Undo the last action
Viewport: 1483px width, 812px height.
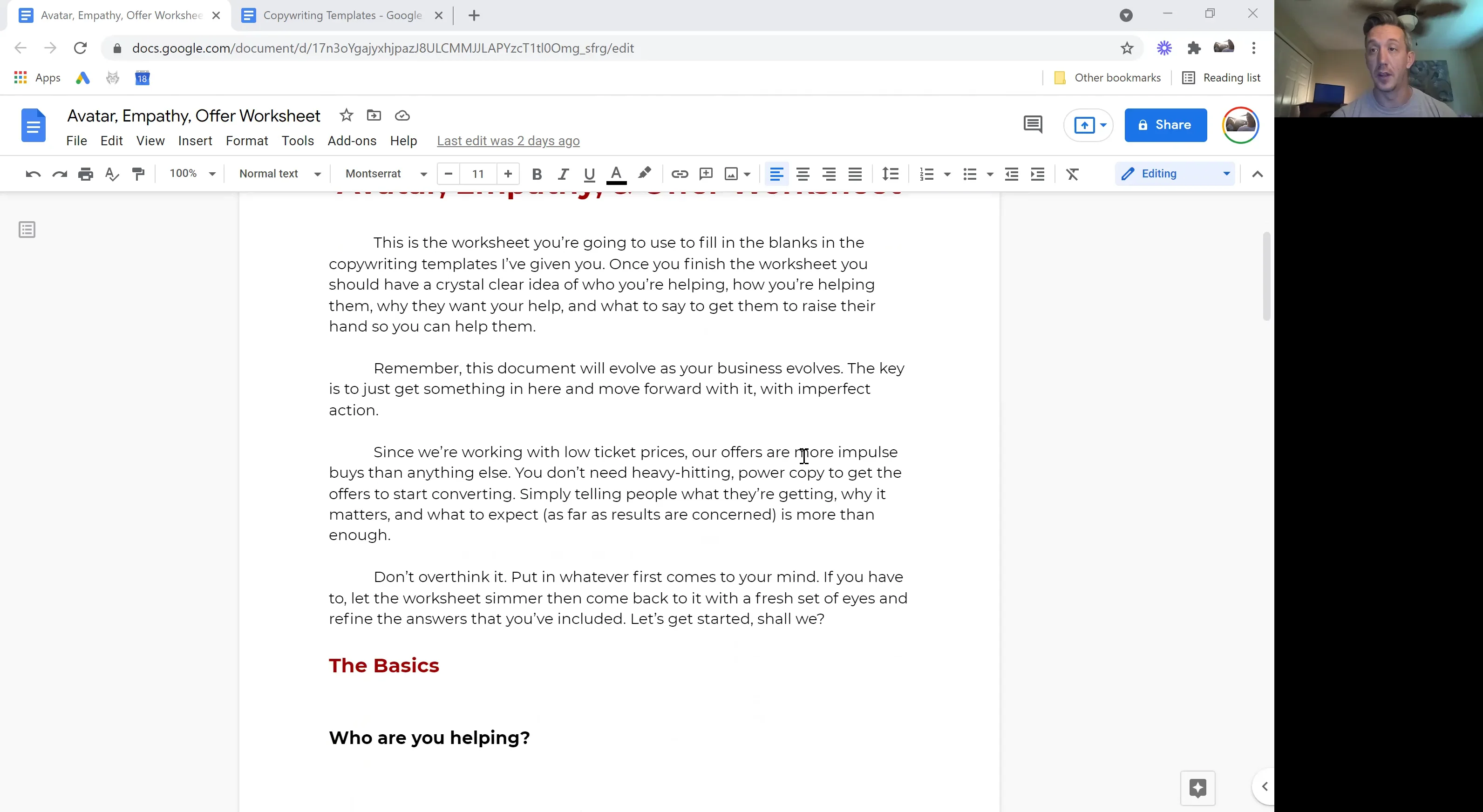point(33,174)
